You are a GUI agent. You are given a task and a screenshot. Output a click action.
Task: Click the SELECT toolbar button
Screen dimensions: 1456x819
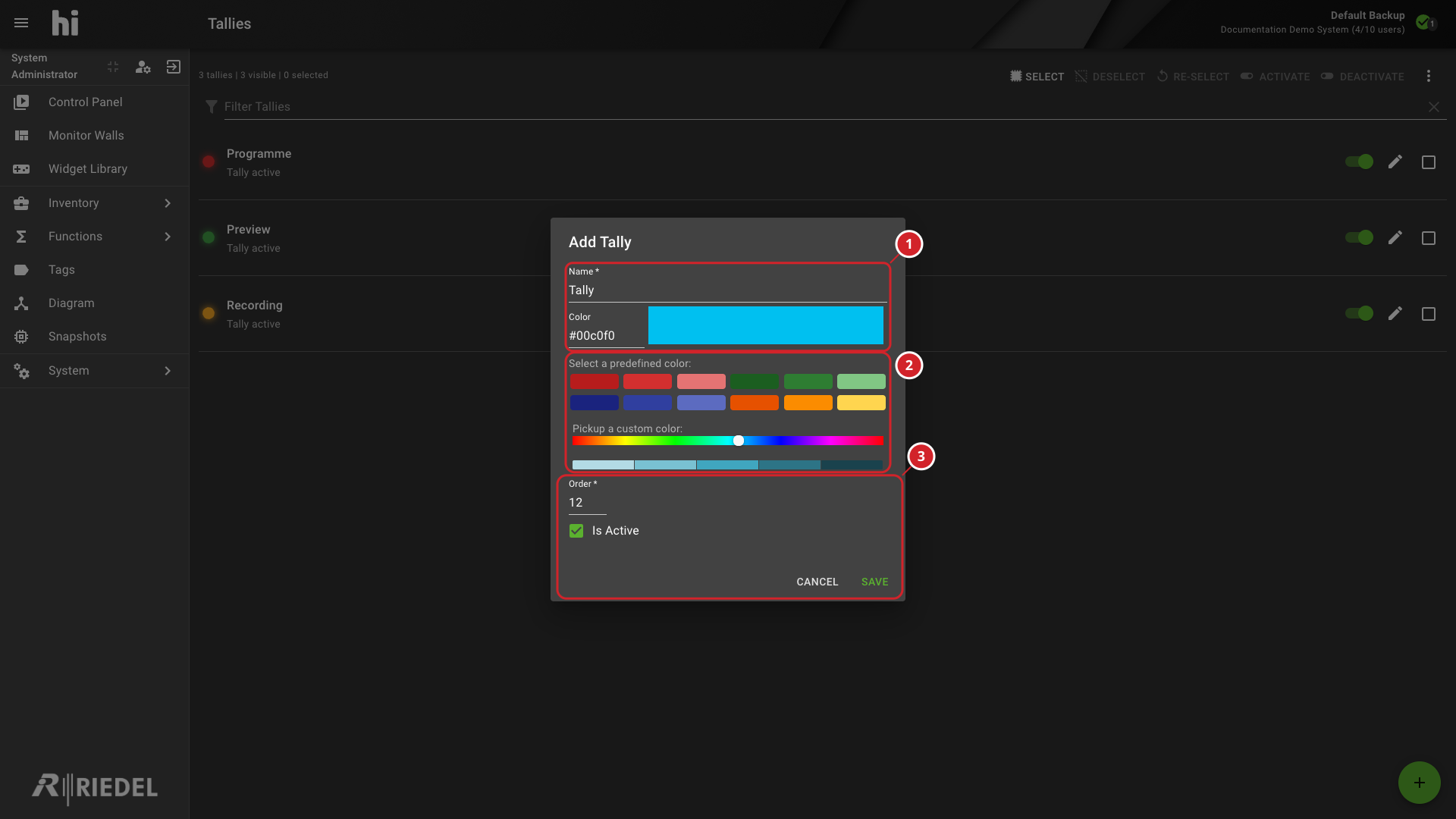pyautogui.click(x=1037, y=77)
